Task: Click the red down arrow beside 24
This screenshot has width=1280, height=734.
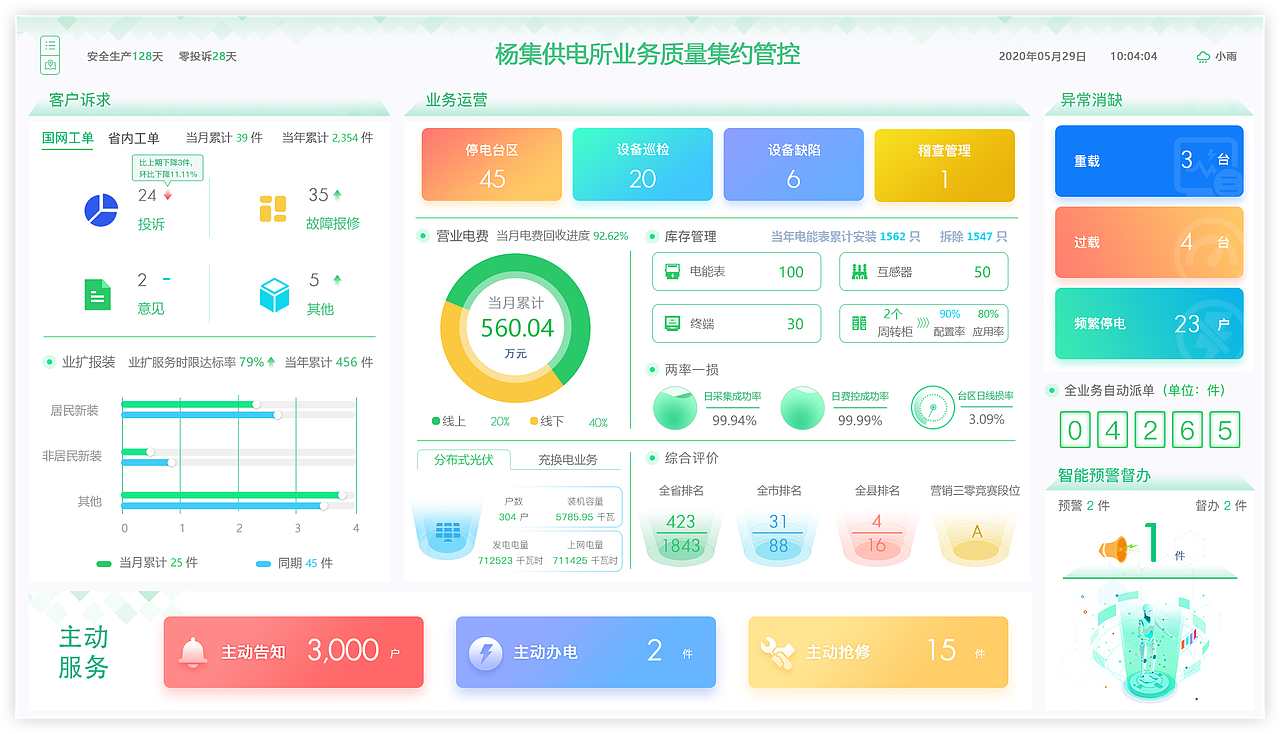Action: pyautogui.click(x=168, y=196)
